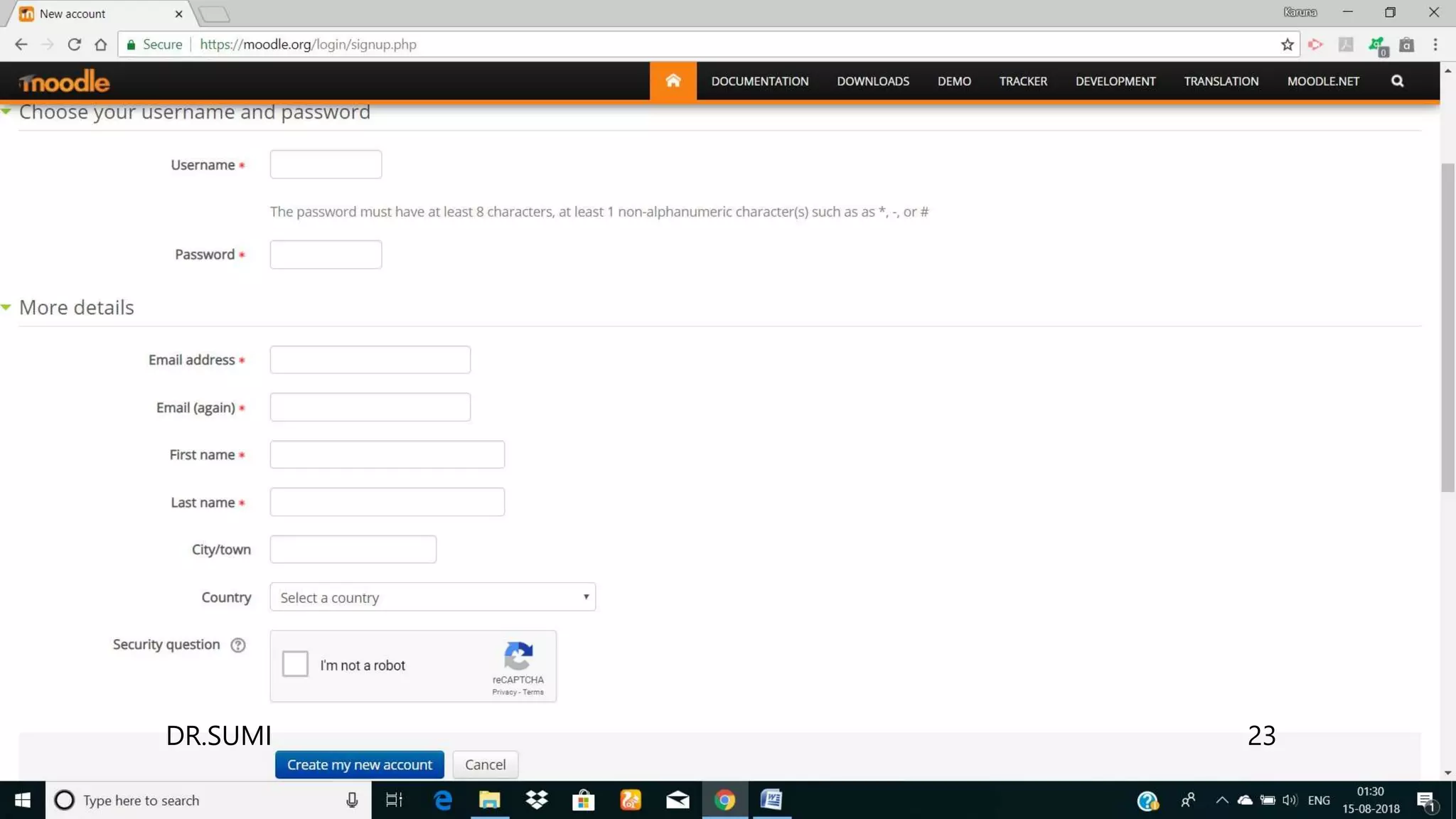Viewport: 1456px width, 819px height.
Task: Open the Downloads menu item
Action: pyautogui.click(x=872, y=81)
